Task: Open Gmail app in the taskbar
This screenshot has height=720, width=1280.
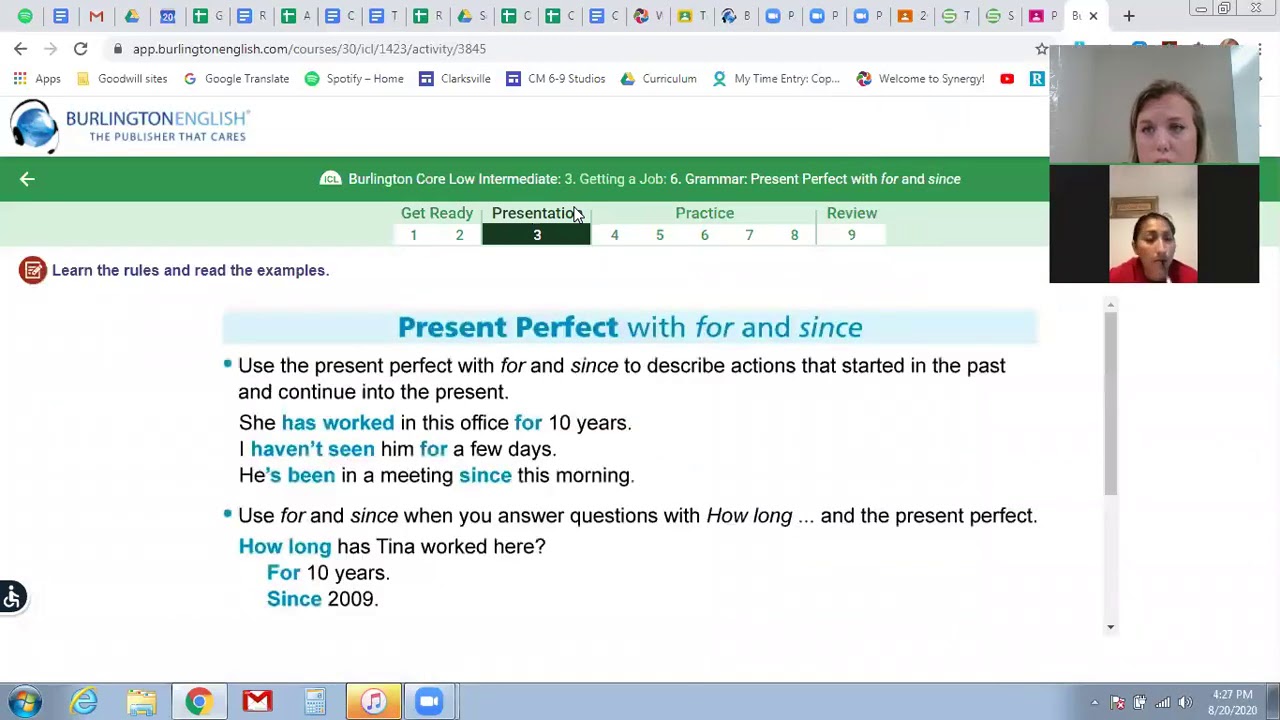Action: (x=257, y=702)
